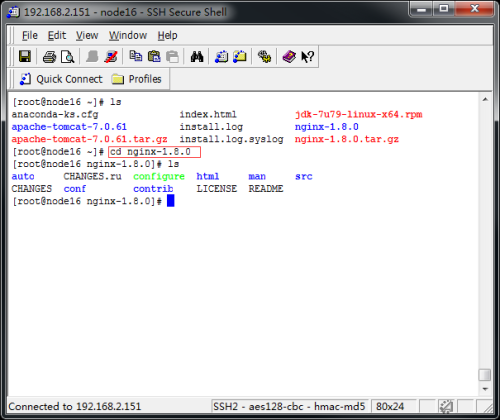The width and height of the screenshot is (500, 420).
Task: Click the terminal scrollbar up arrow
Action: (485, 99)
